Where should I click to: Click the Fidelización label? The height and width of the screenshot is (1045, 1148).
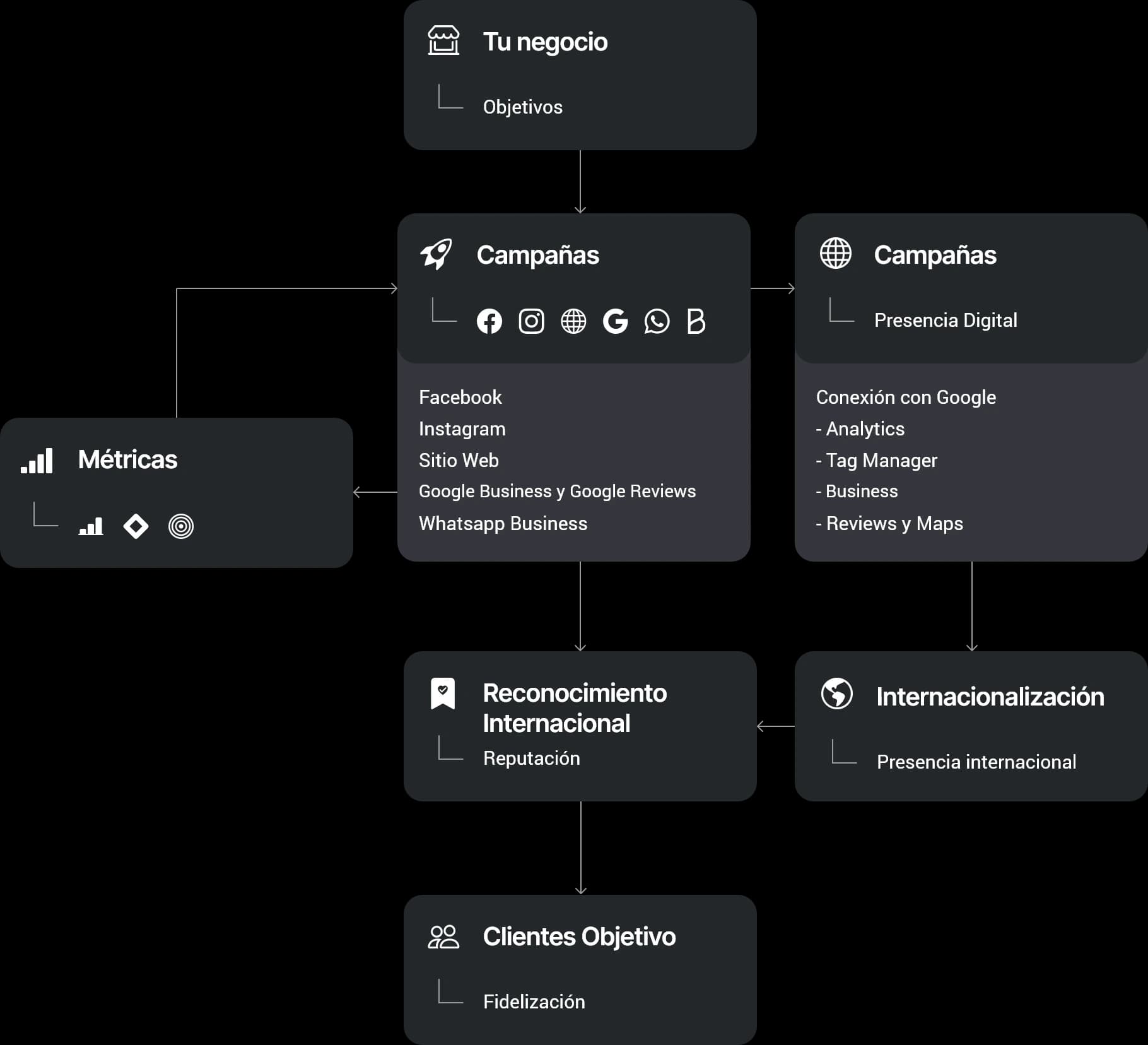pyautogui.click(x=534, y=1002)
